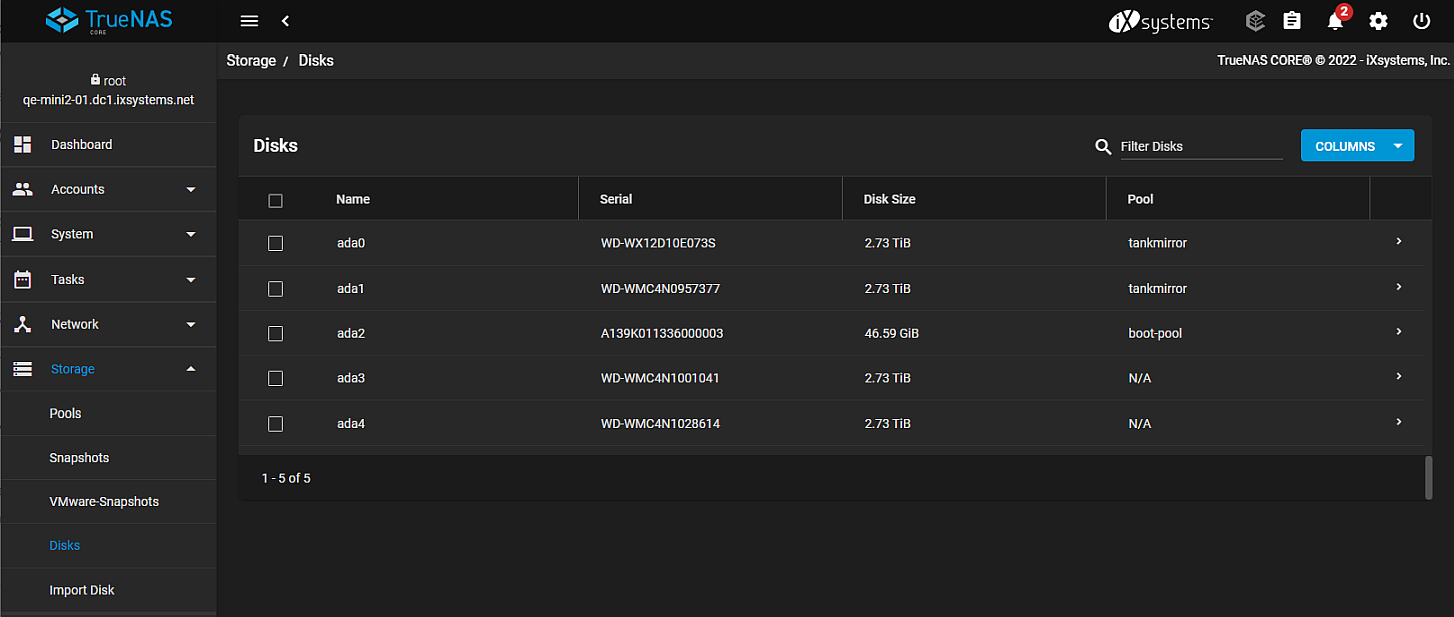This screenshot has width=1454, height=617.
Task: Open the settings gear icon
Action: pos(1379,21)
